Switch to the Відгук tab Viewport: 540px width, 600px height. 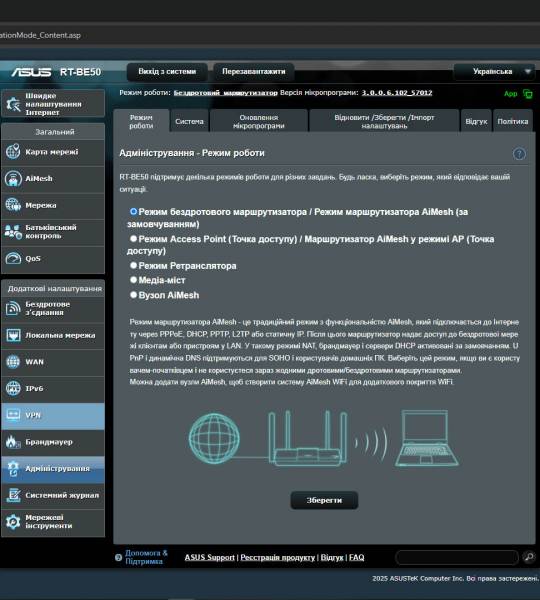click(476, 121)
